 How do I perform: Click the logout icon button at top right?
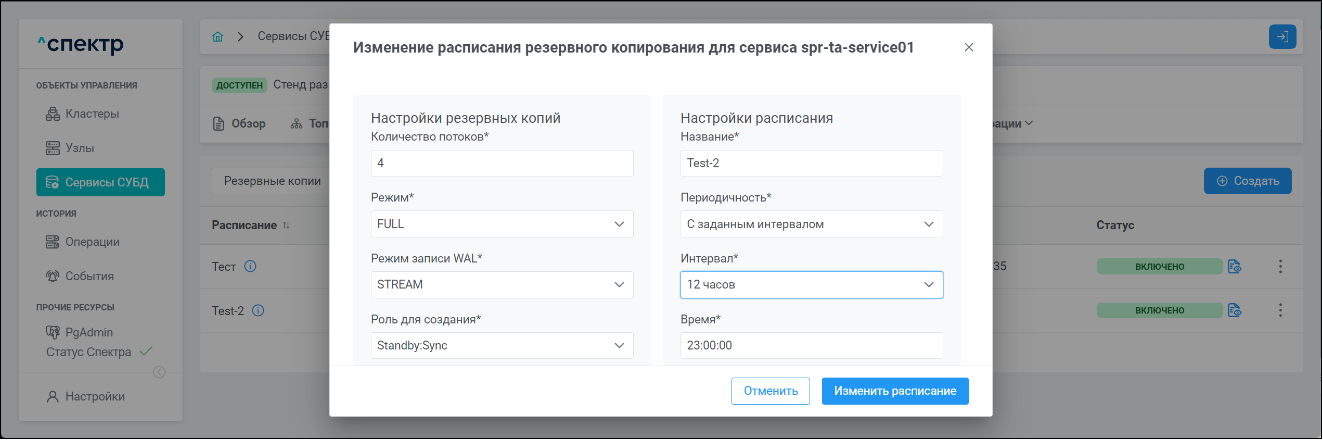[x=1282, y=36]
